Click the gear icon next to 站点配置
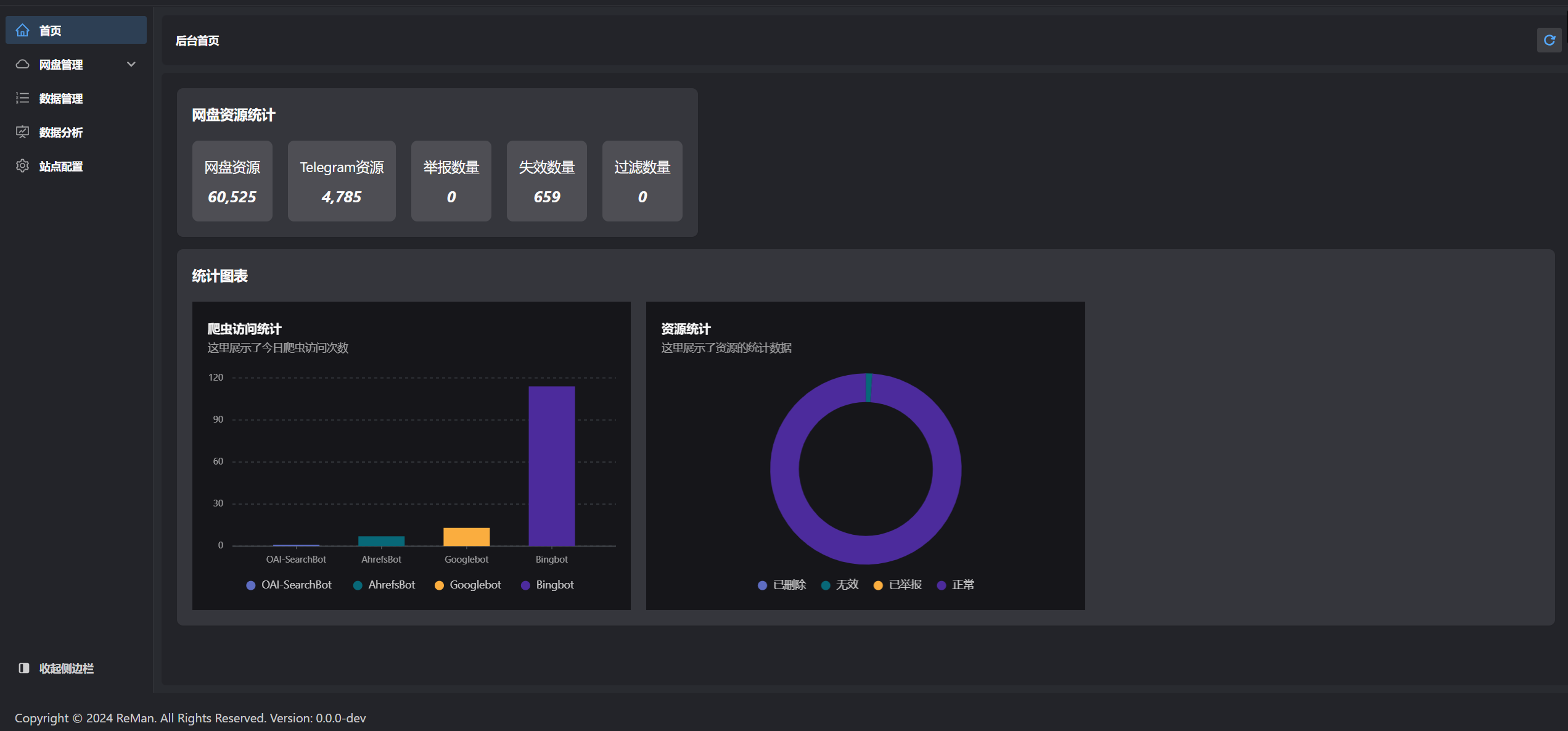The width and height of the screenshot is (1568, 731). pyautogui.click(x=23, y=166)
